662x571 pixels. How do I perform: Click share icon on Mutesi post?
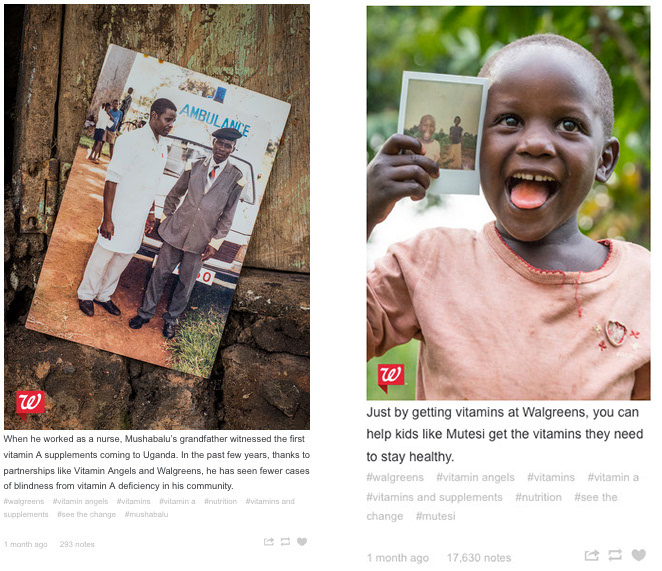tap(591, 555)
